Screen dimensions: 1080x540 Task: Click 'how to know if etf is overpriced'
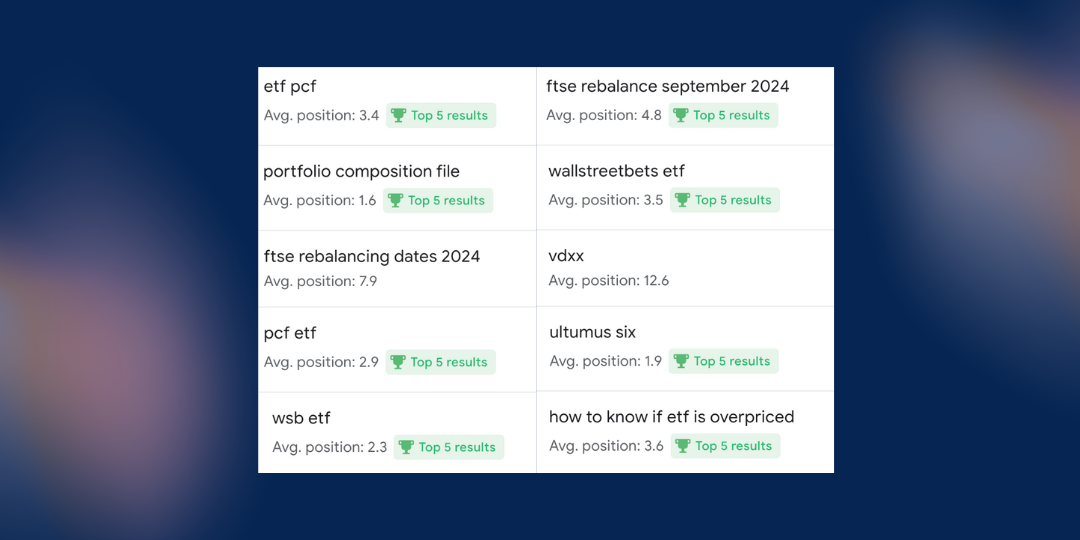tap(671, 417)
